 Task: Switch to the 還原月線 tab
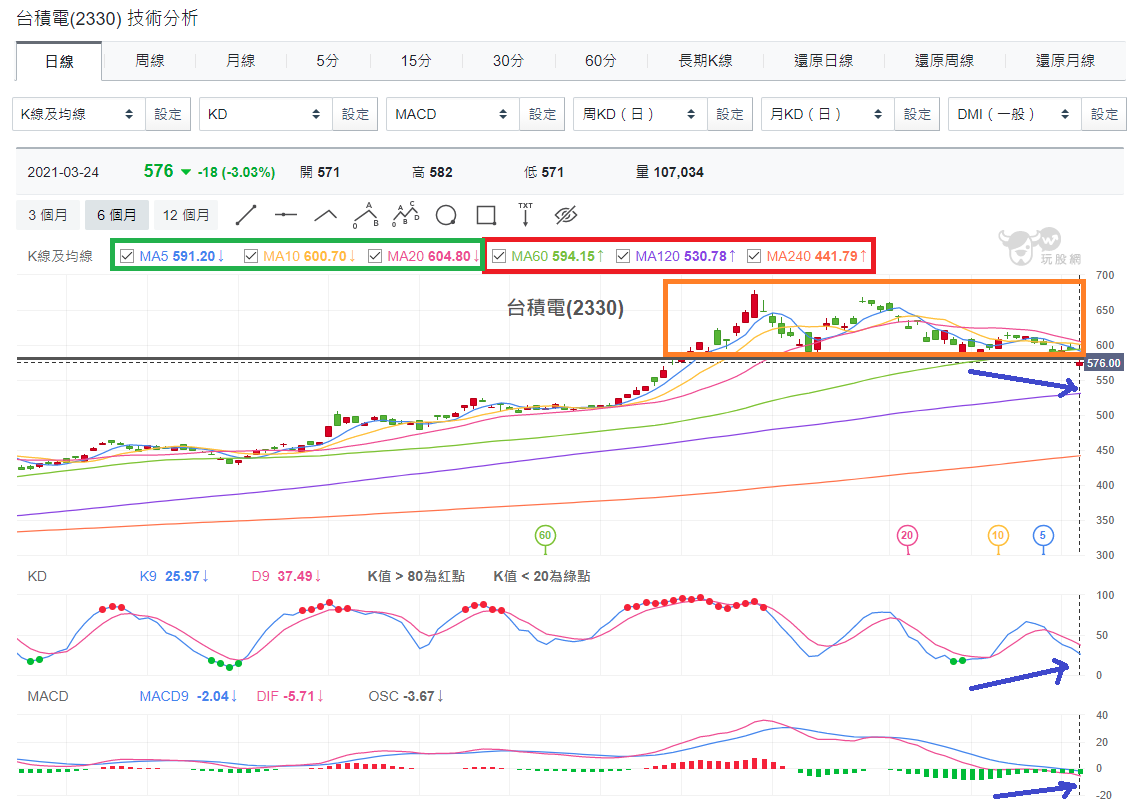(x=1066, y=61)
